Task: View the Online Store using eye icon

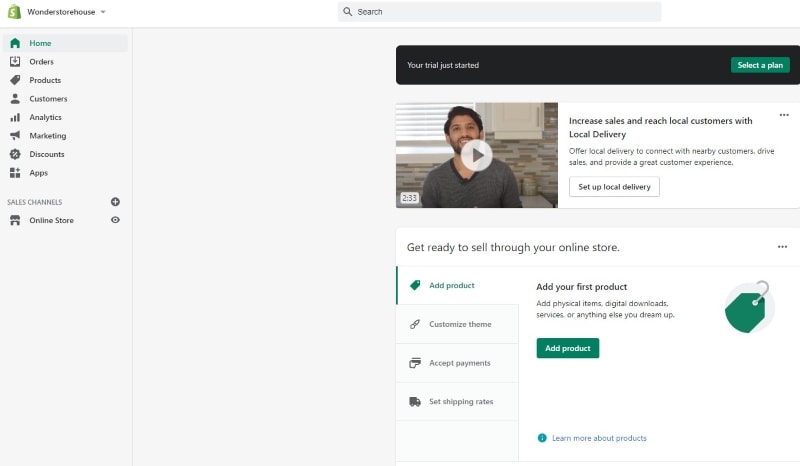Action: [x=115, y=220]
